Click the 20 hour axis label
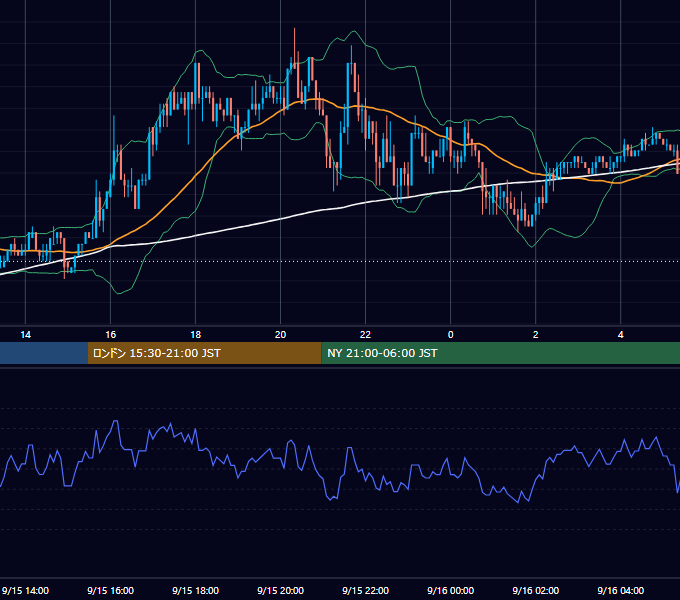Screen dimensions: 680x600 281,335
